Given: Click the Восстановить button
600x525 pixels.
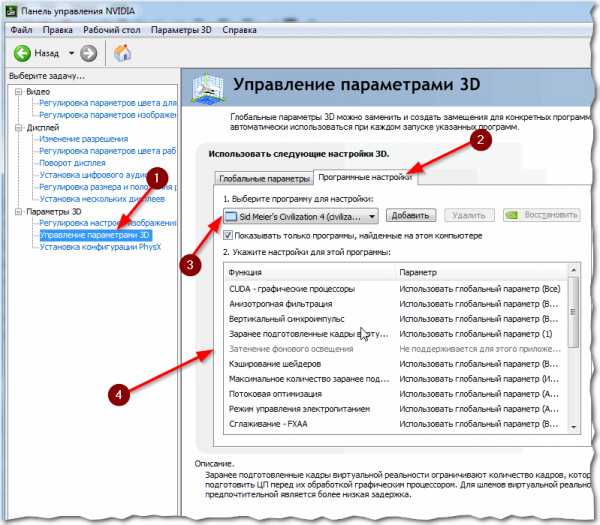Looking at the screenshot, I should 541,215.
